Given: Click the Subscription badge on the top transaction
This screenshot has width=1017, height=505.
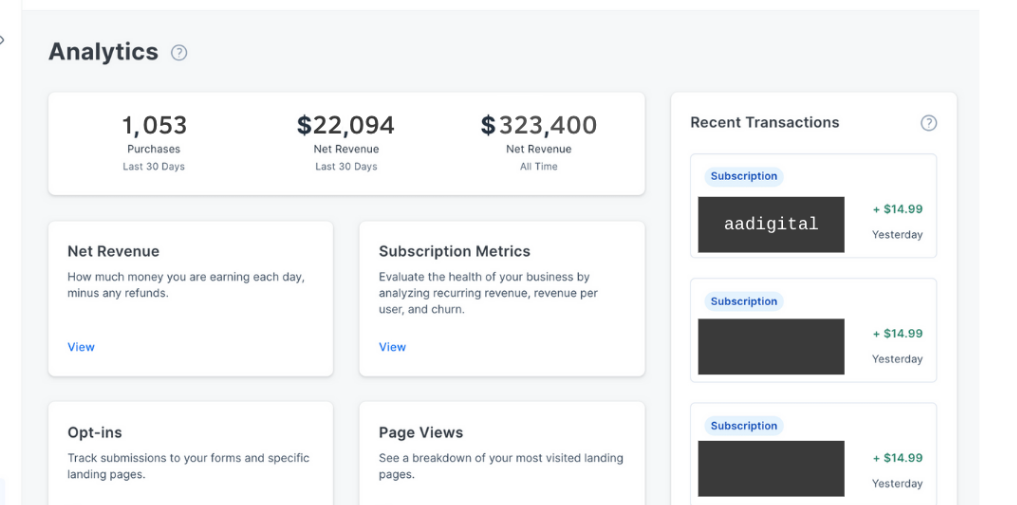Looking at the screenshot, I should coord(743,176).
